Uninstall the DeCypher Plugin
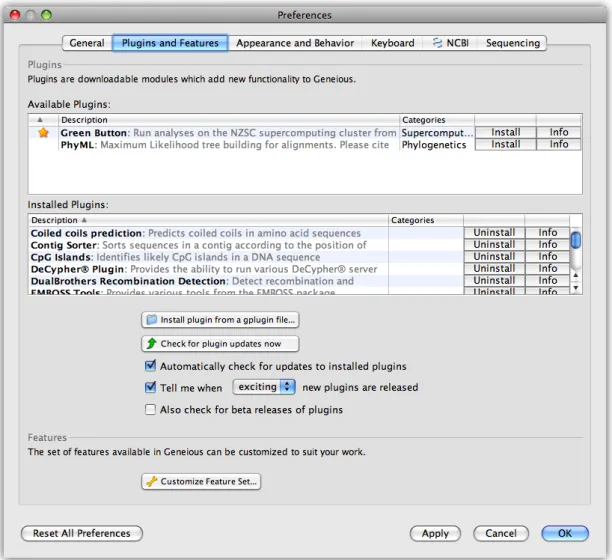This screenshot has width=612, height=560. pyautogui.click(x=494, y=268)
